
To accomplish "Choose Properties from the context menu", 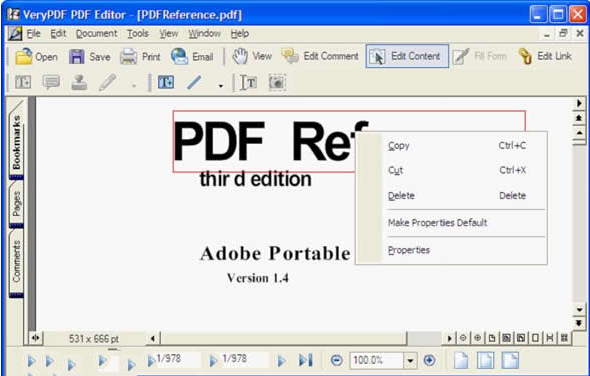I will [409, 250].
